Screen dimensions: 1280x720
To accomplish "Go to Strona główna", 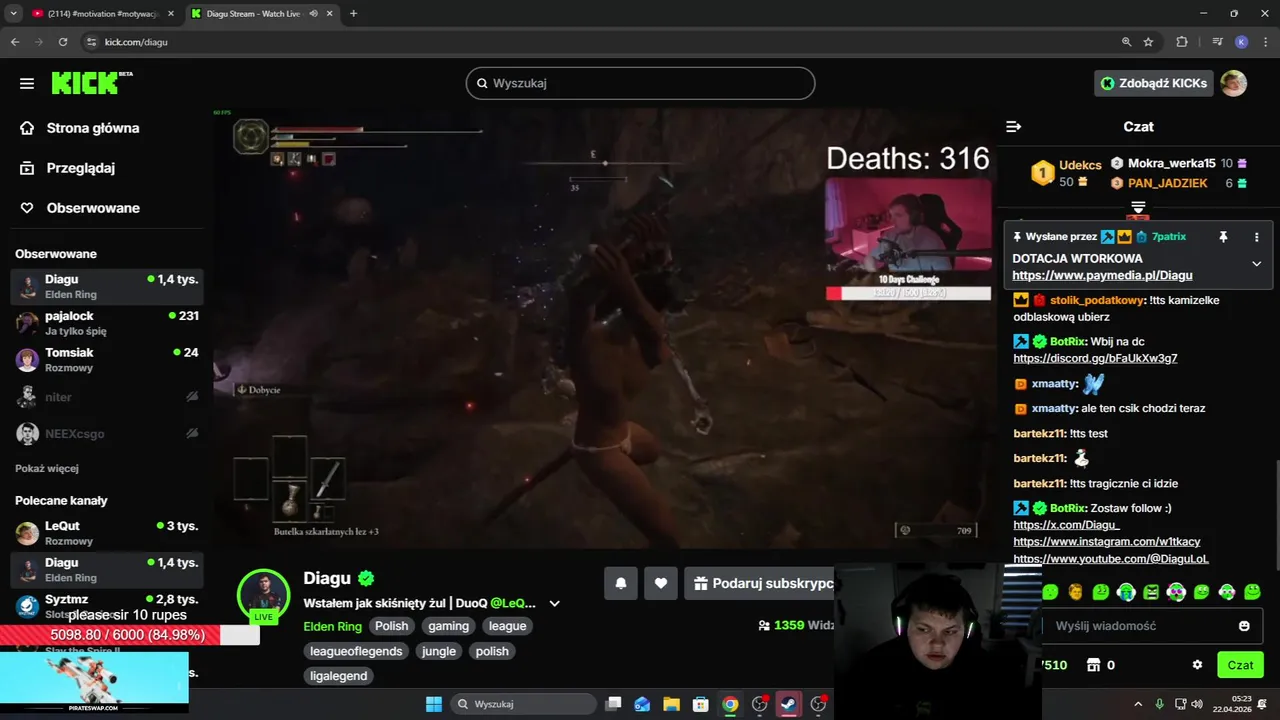I will [93, 128].
